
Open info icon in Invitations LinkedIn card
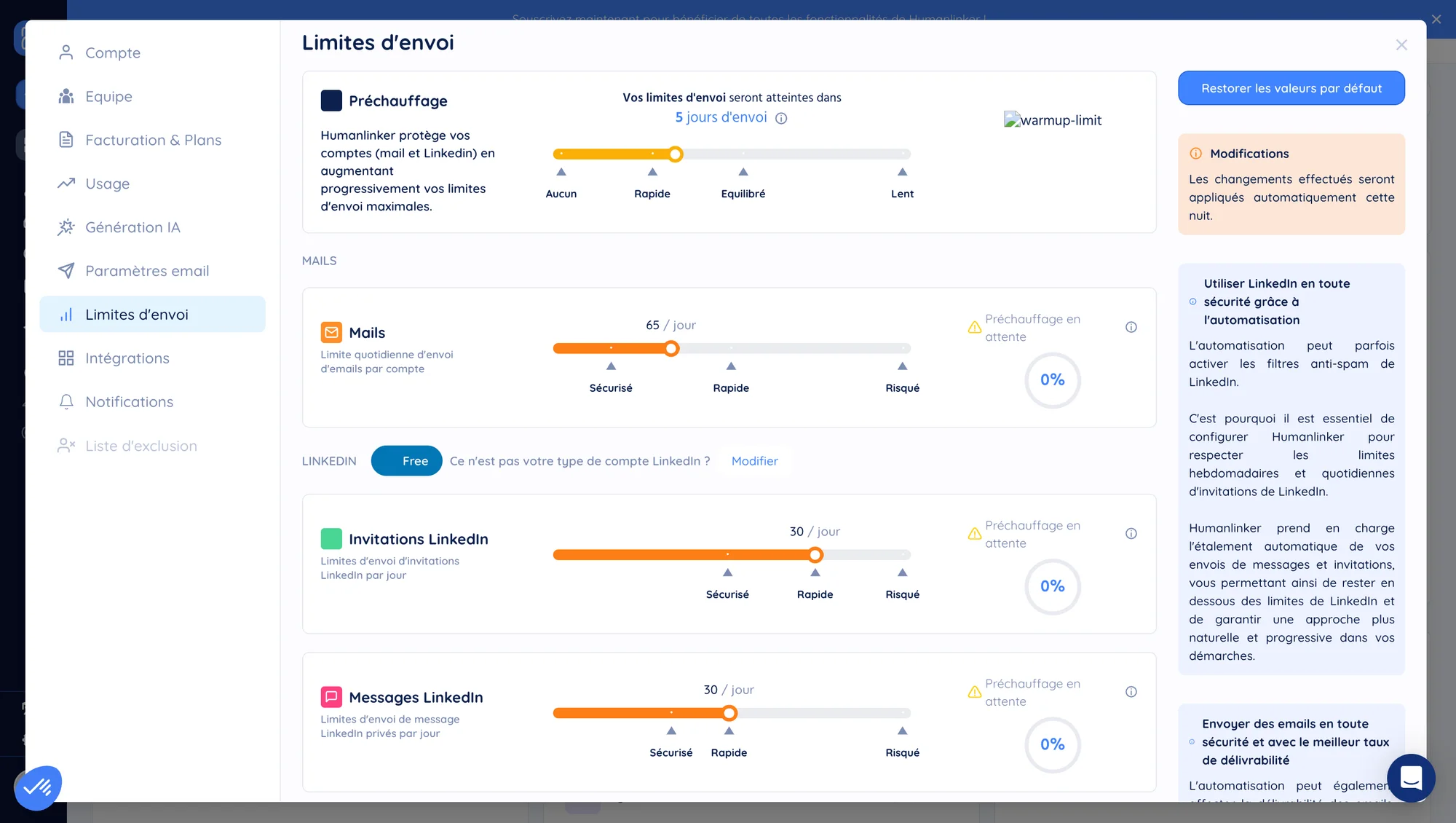[x=1131, y=534]
